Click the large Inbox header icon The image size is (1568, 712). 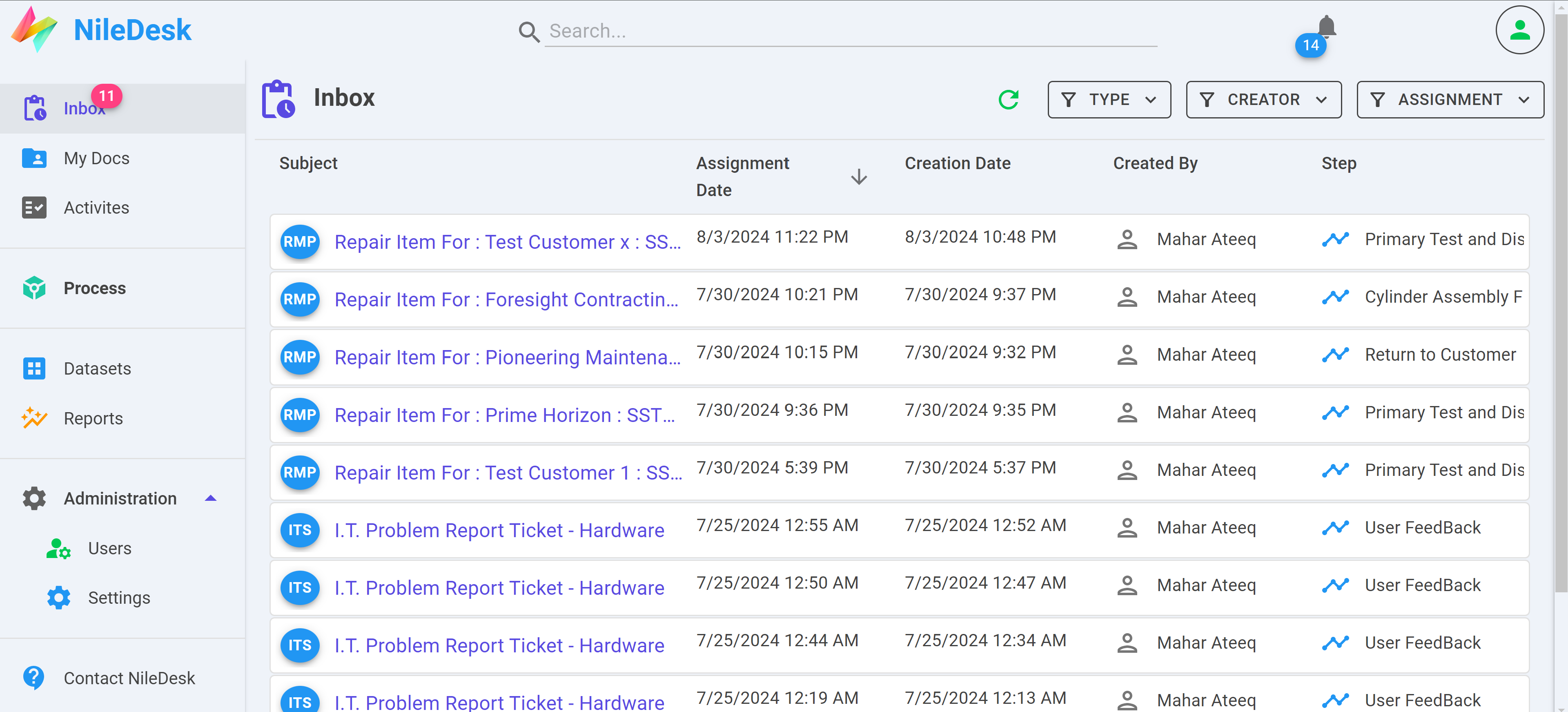(278, 99)
